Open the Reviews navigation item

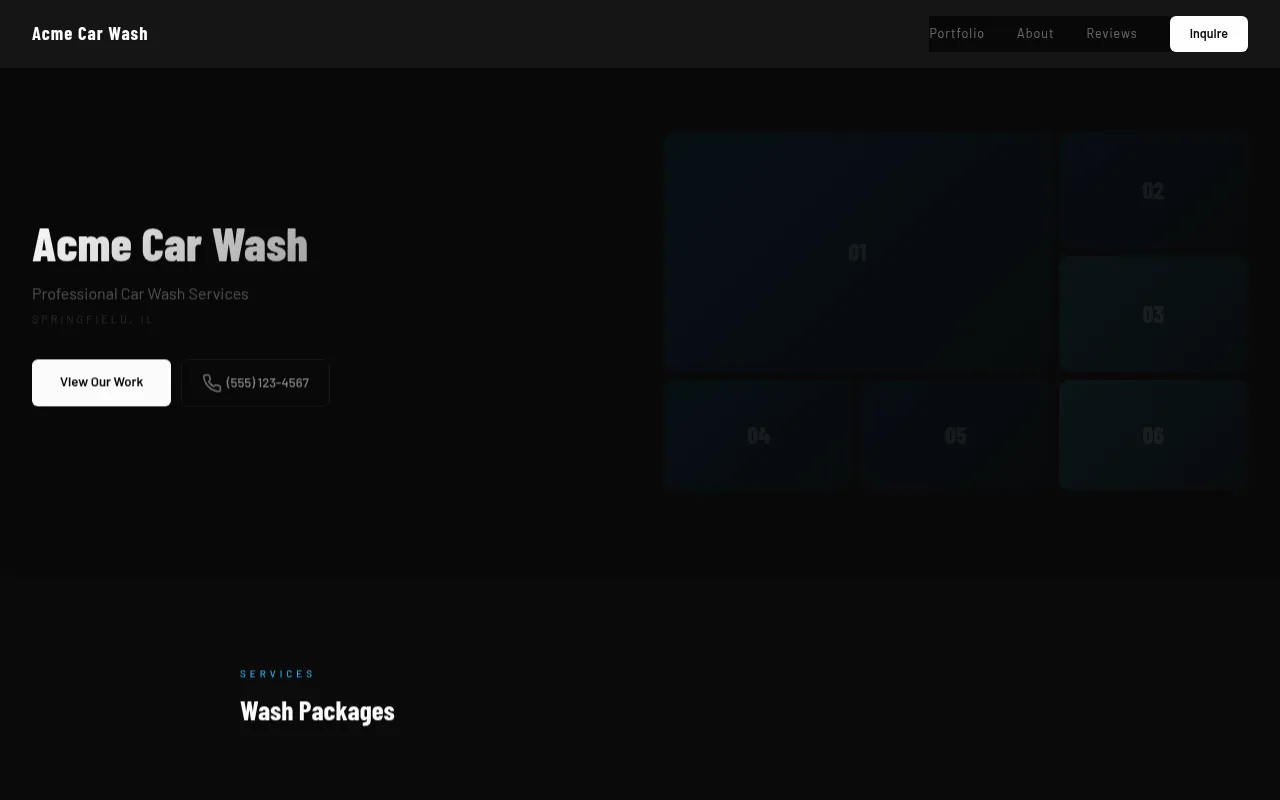coord(1111,33)
